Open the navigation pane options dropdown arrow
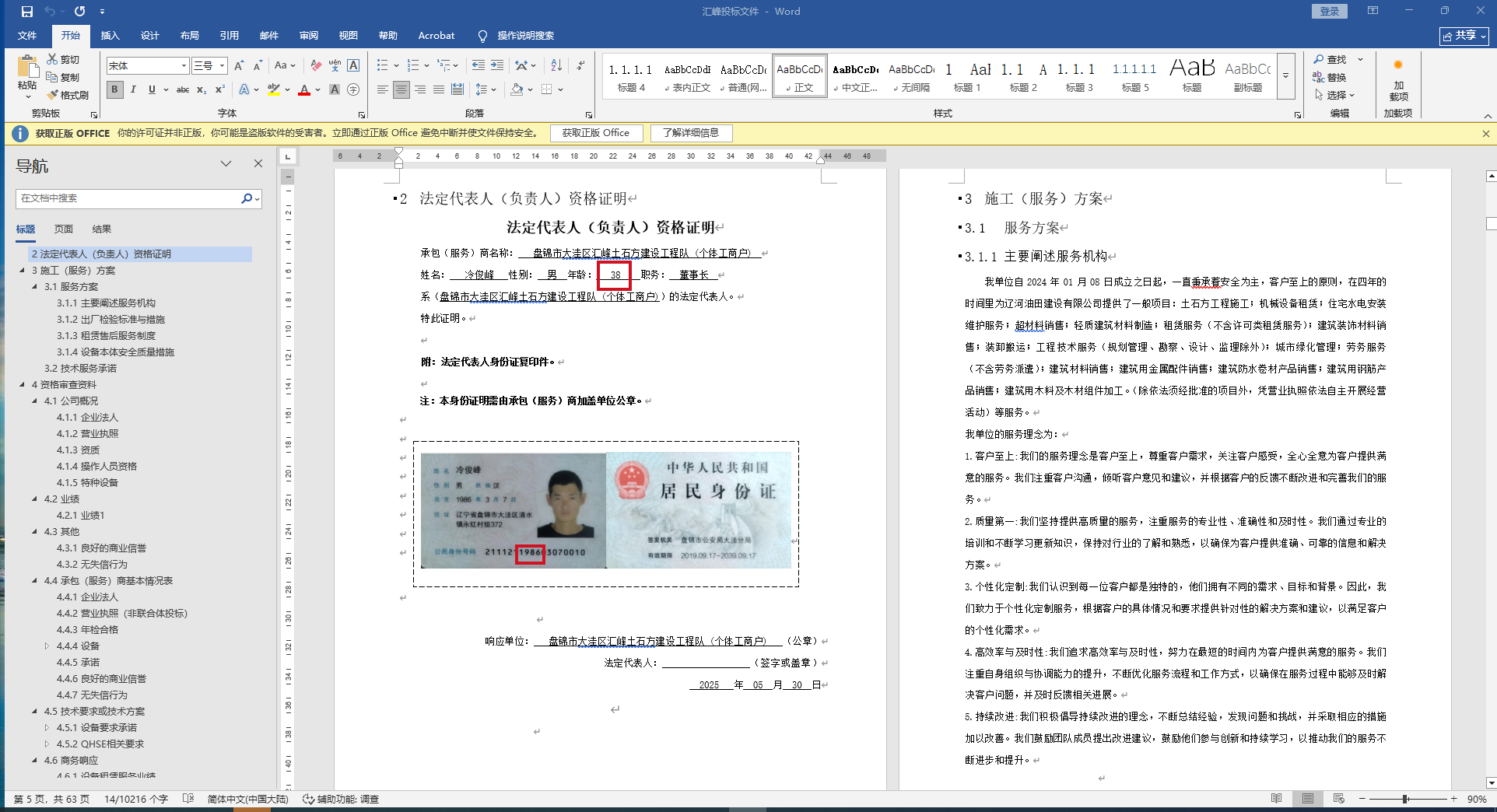Image resolution: width=1497 pixels, height=812 pixels. [x=226, y=163]
